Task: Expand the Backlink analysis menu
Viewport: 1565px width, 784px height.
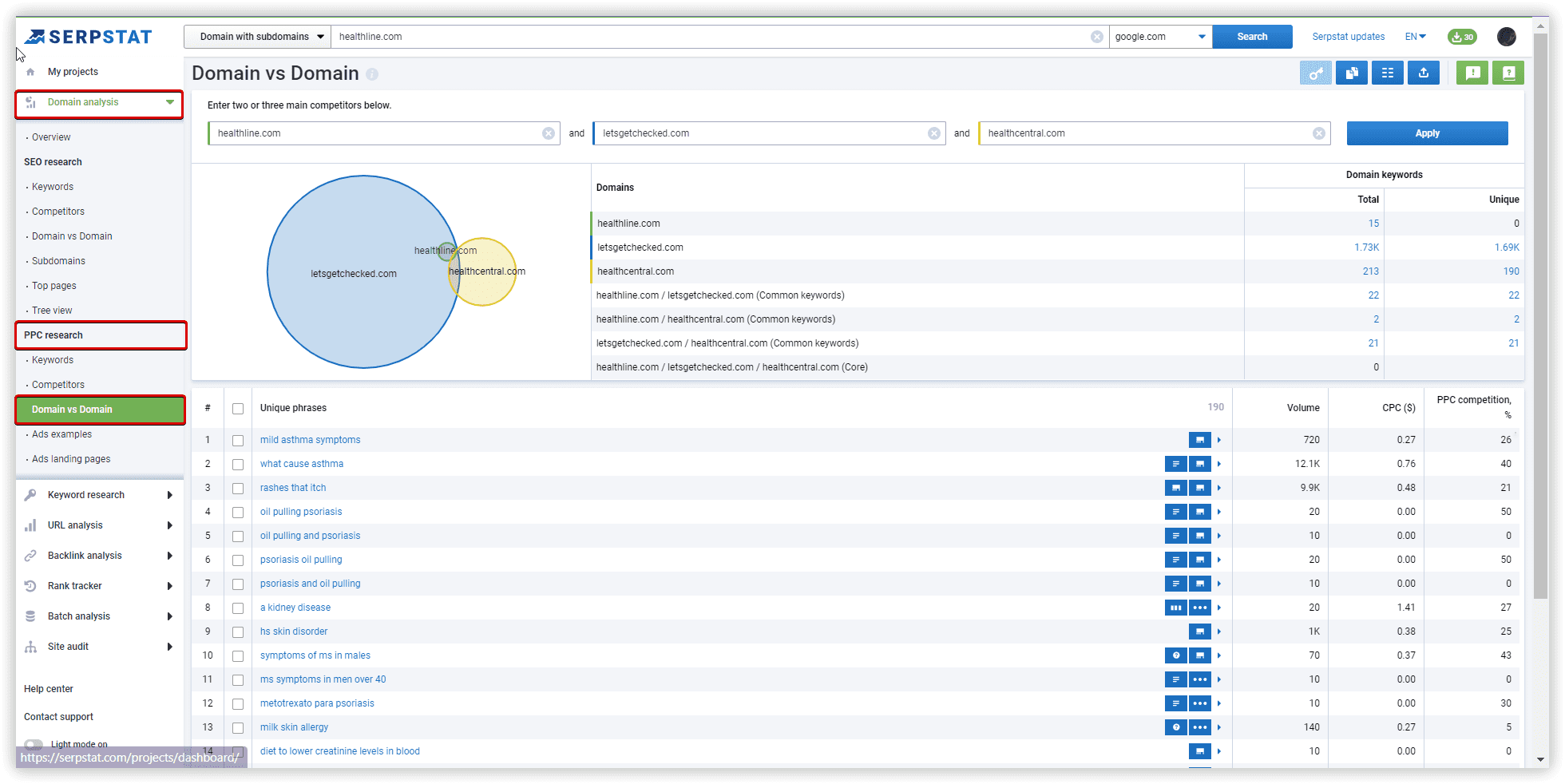Action: click(170, 556)
